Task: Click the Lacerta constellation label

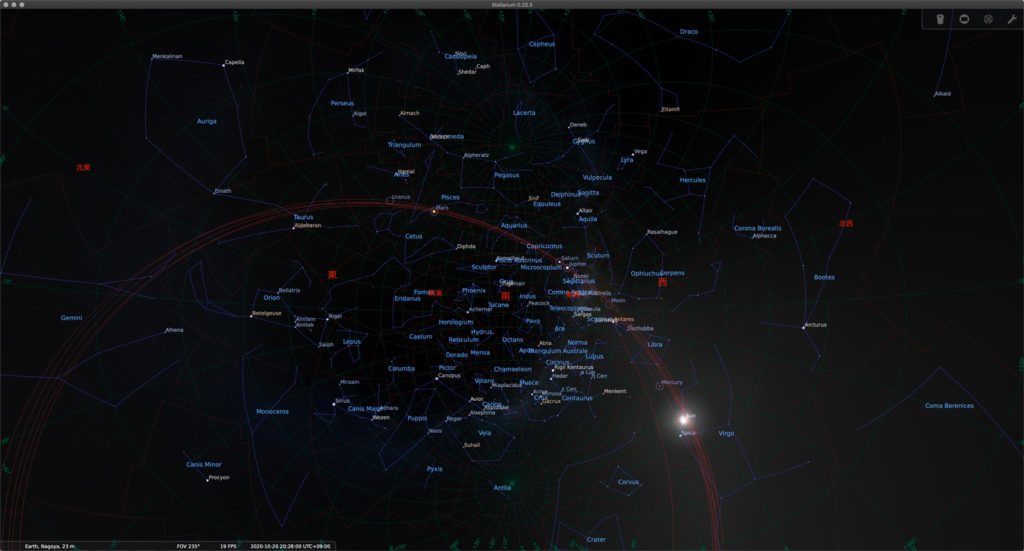Action: click(x=524, y=112)
